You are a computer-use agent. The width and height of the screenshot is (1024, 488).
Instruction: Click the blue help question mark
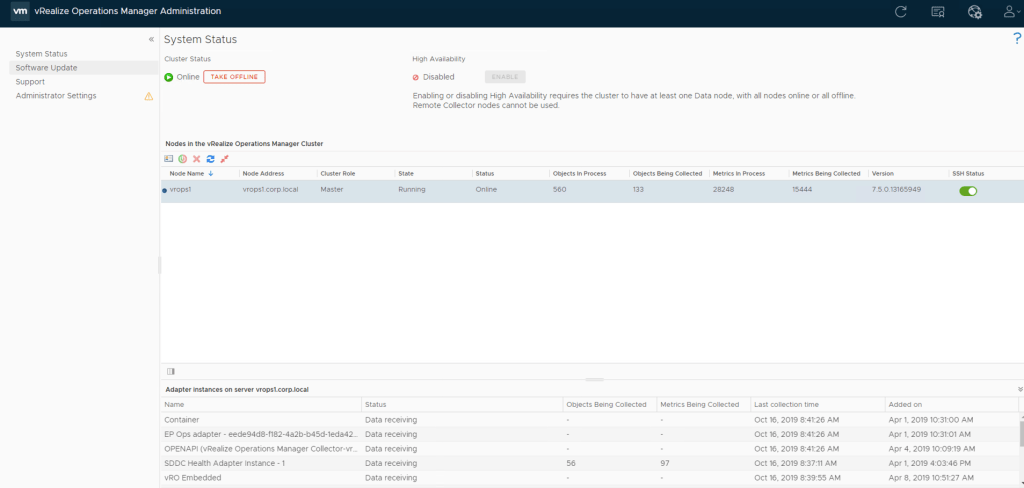pos(1017,38)
